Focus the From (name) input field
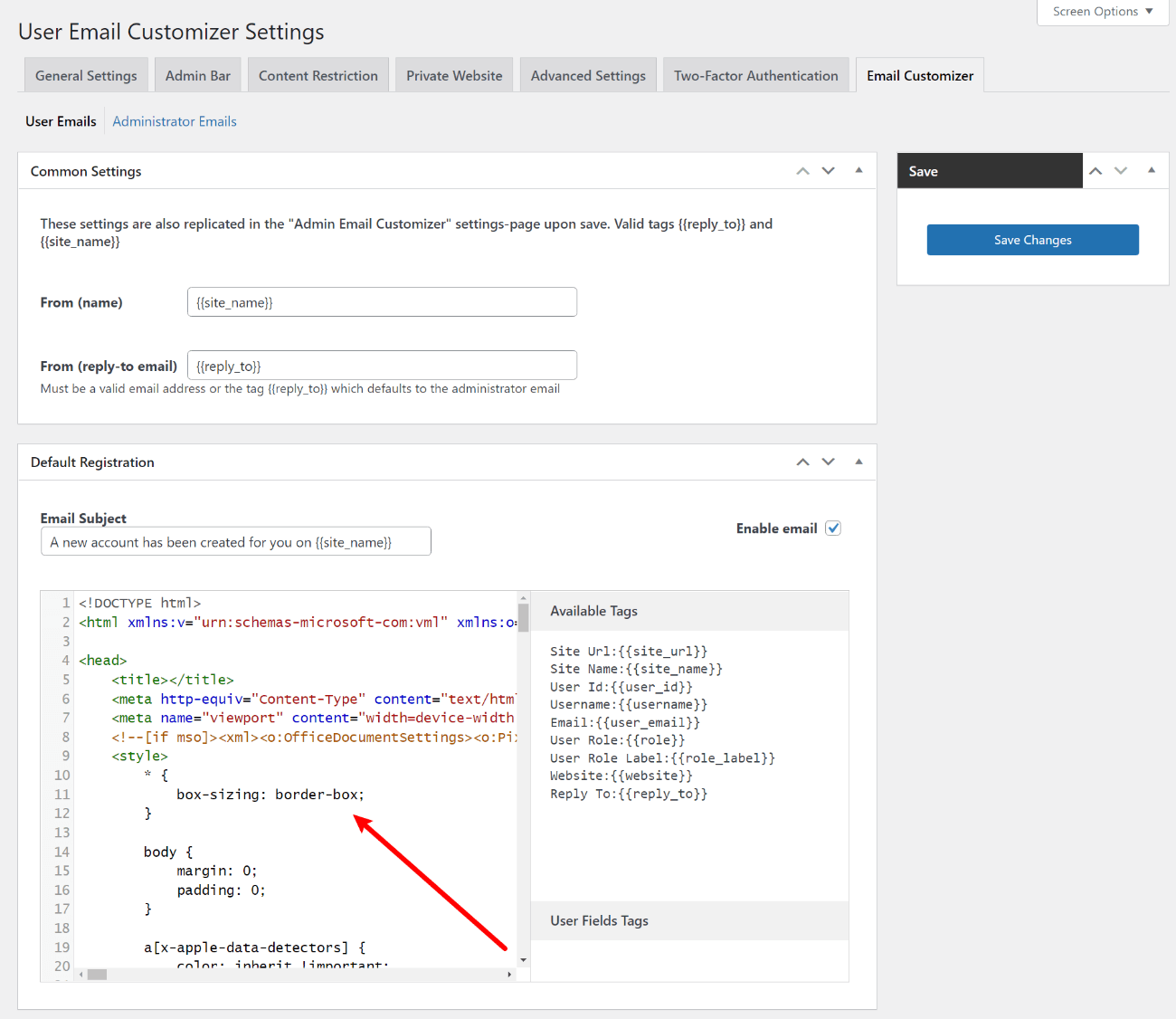The width and height of the screenshot is (1176, 1019). tap(382, 302)
